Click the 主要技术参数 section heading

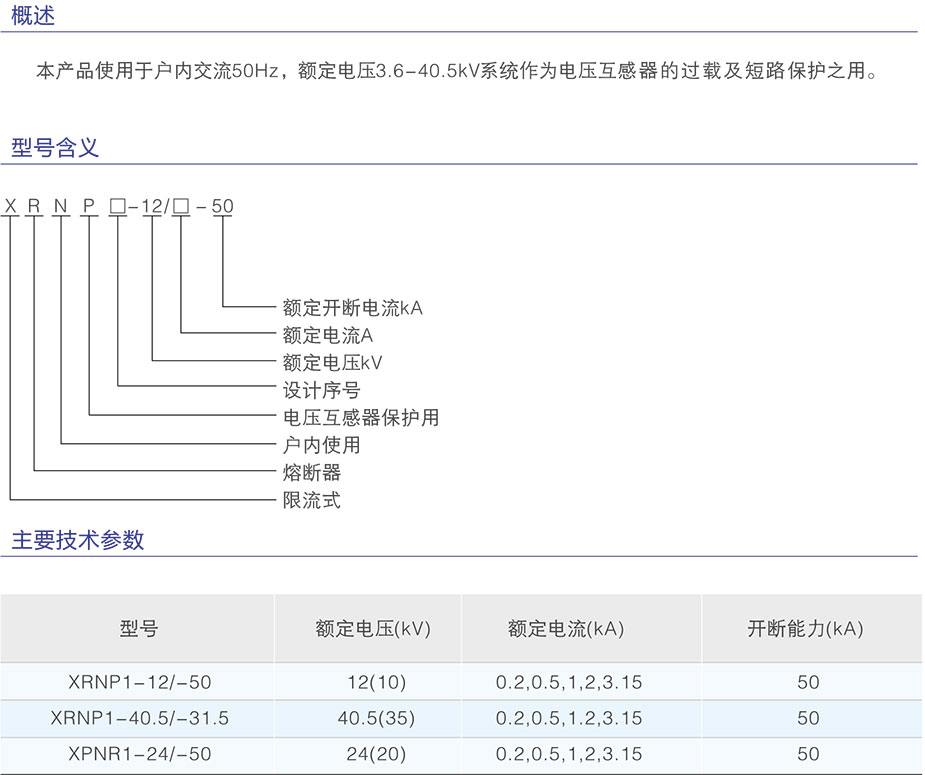tap(78, 540)
